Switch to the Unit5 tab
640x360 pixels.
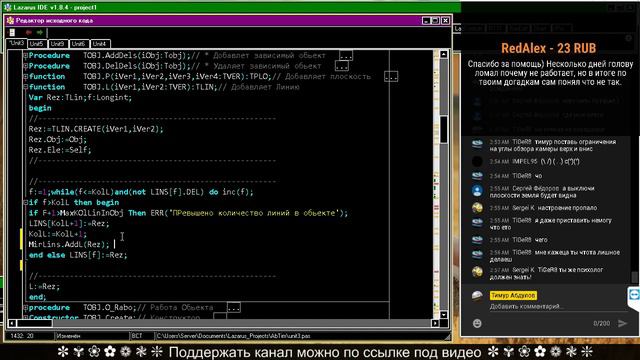[x=37, y=44]
